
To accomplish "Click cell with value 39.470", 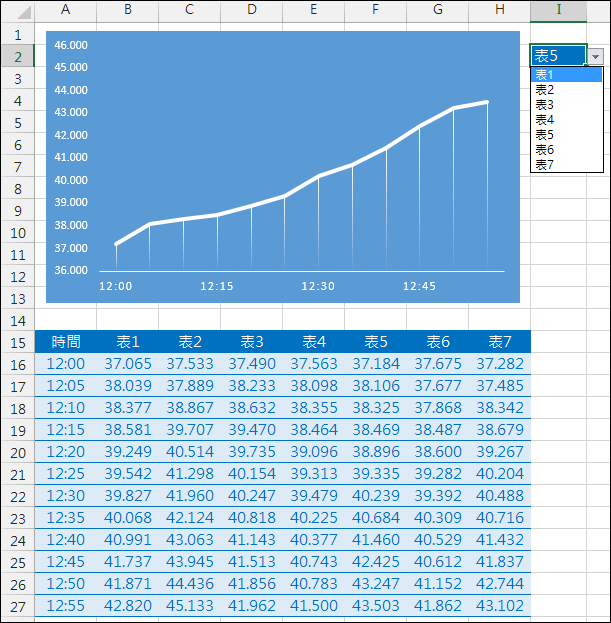I will click(x=251, y=430).
